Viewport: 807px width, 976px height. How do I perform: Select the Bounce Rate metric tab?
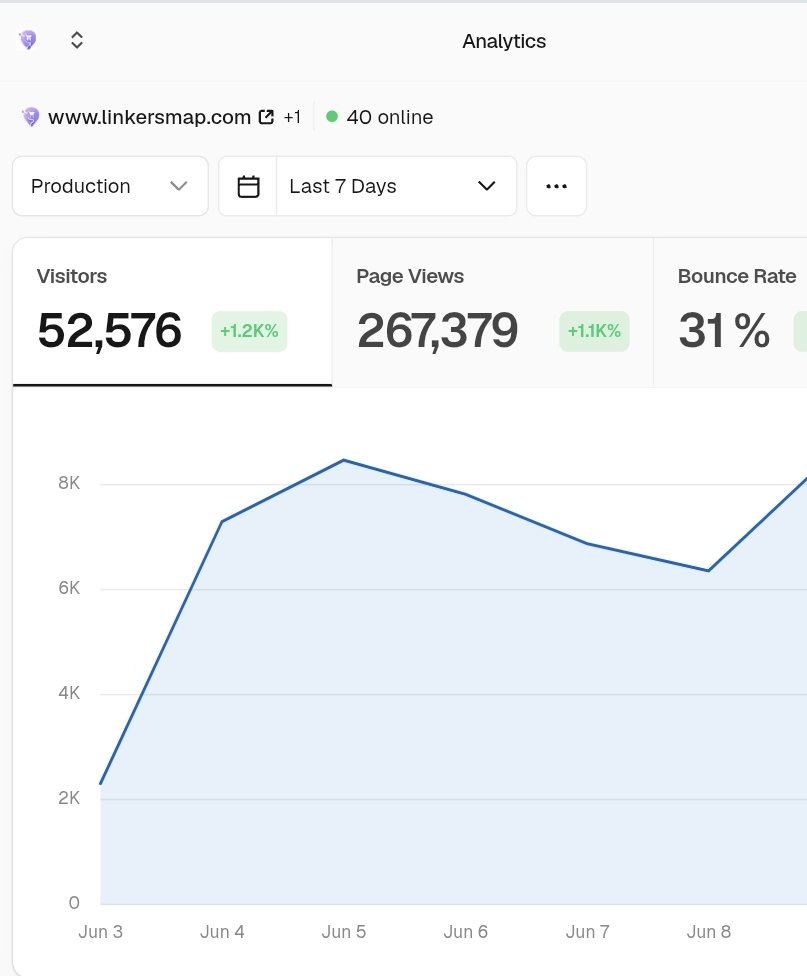pyautogui.click(x=730, y=312)
